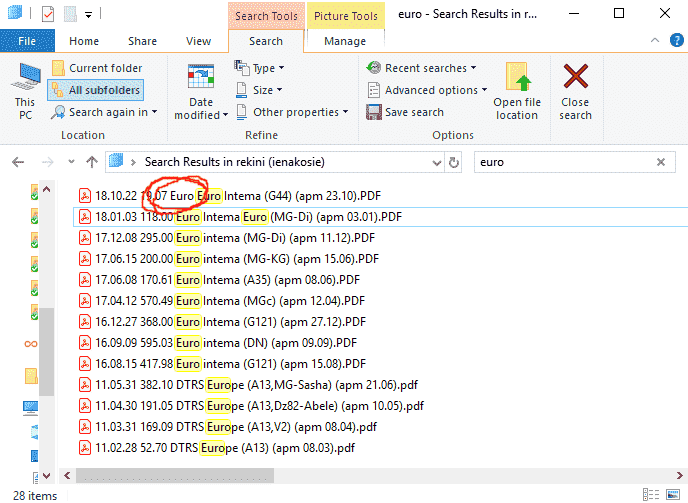Open the File menu tab
Viewport: 688px width, 503px height.
coord(28,41)
